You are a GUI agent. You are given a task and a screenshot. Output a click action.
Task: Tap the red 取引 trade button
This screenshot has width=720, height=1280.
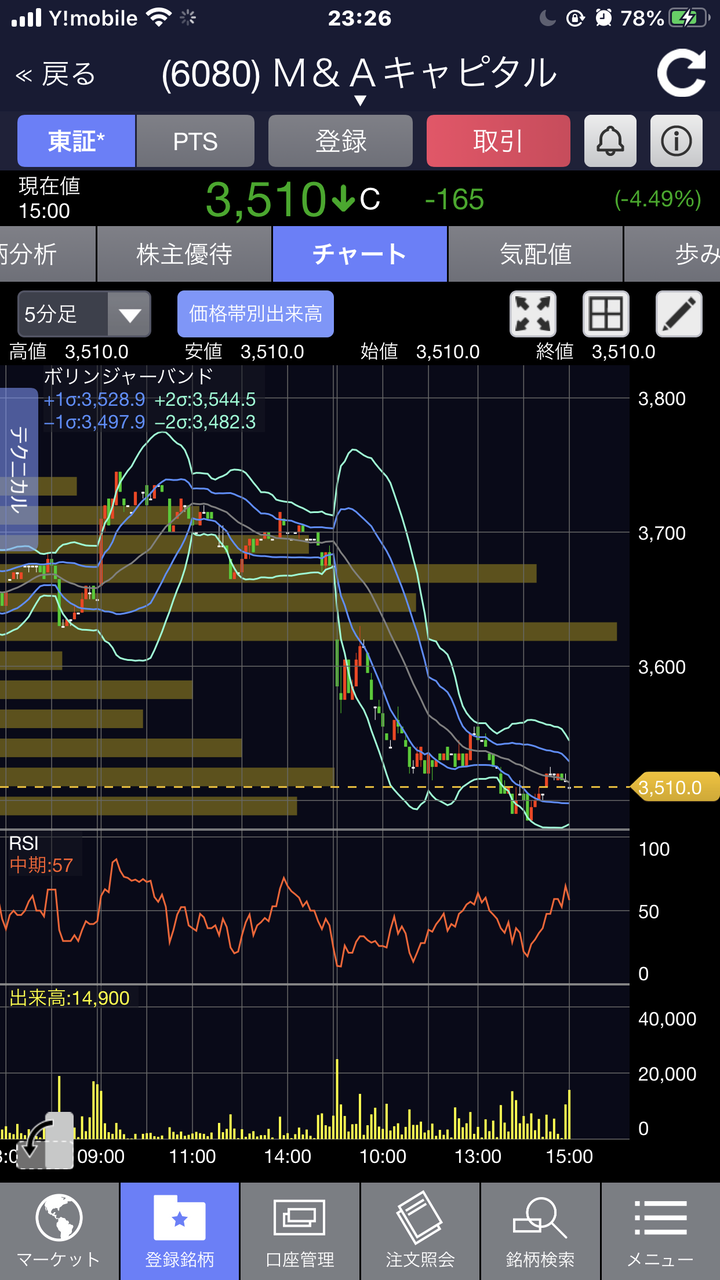click(498, 141)
